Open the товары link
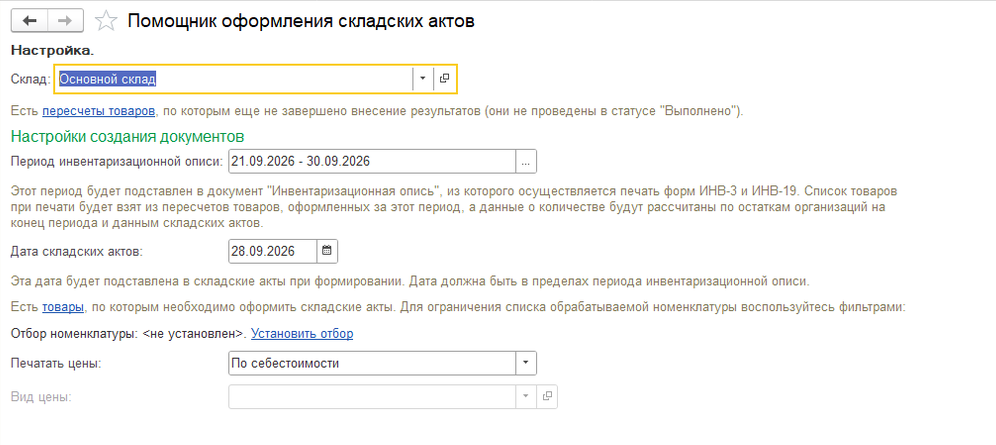 coord(63,307)
